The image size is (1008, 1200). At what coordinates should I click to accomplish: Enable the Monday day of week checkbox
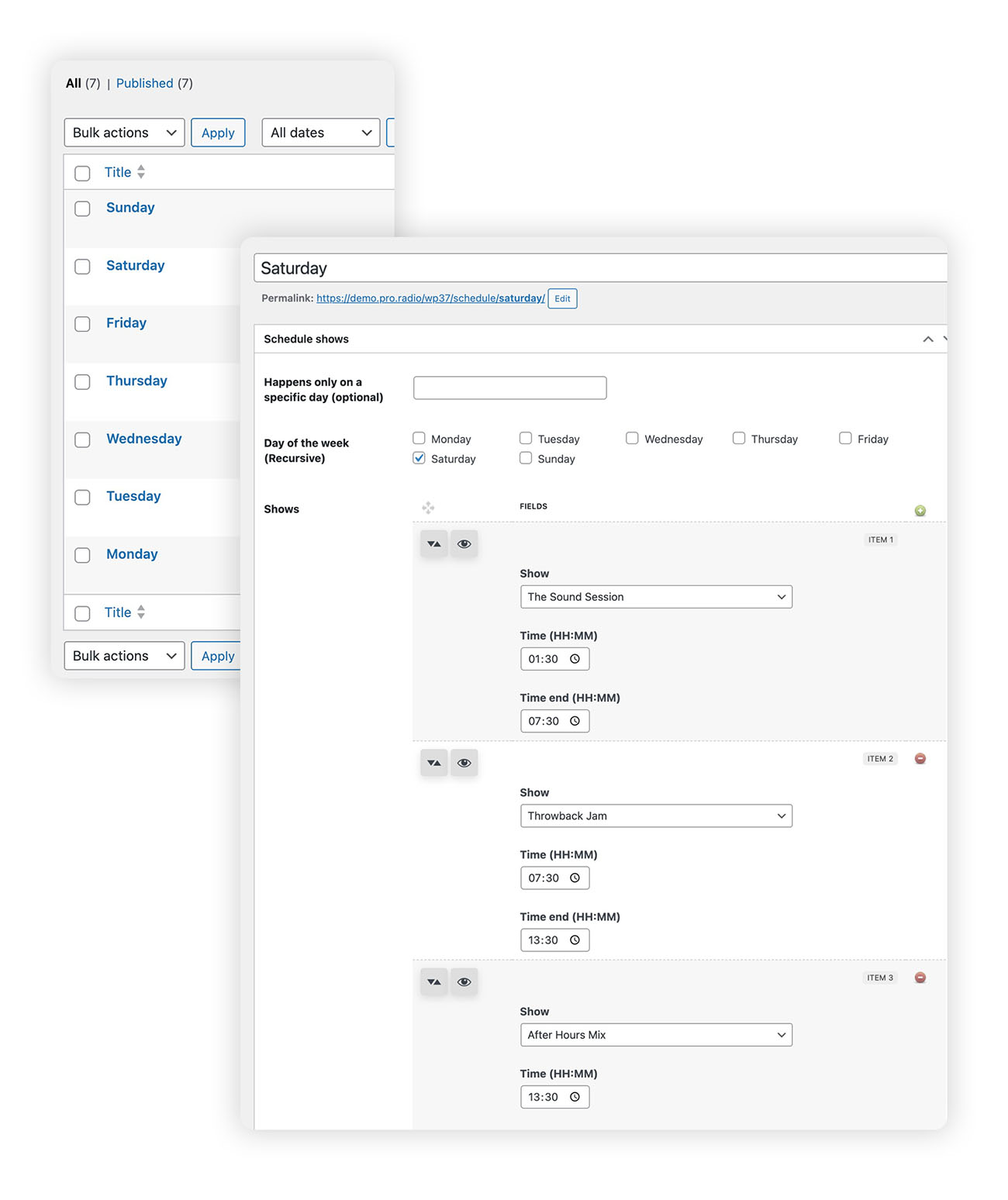point(419,438)
